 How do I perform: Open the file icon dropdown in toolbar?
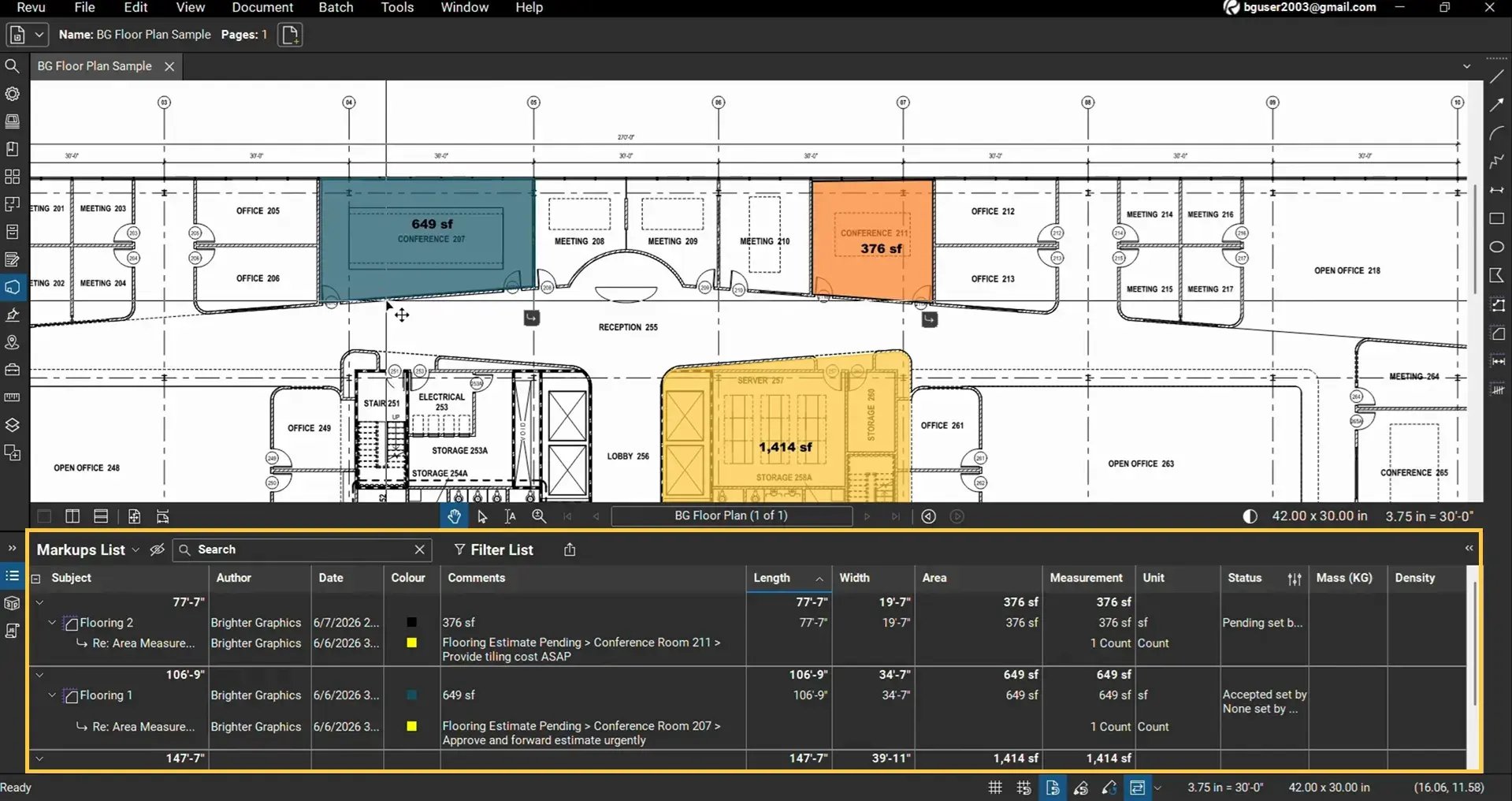[38, 35]
